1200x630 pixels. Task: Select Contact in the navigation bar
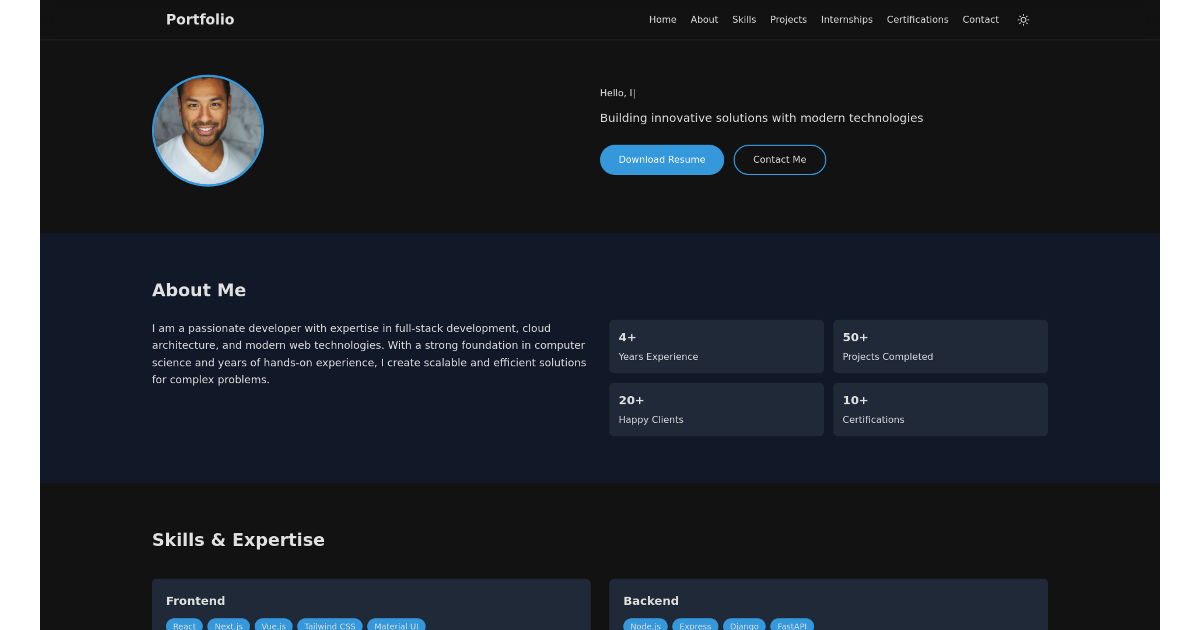pyautogui.click(x=980, y=19)
